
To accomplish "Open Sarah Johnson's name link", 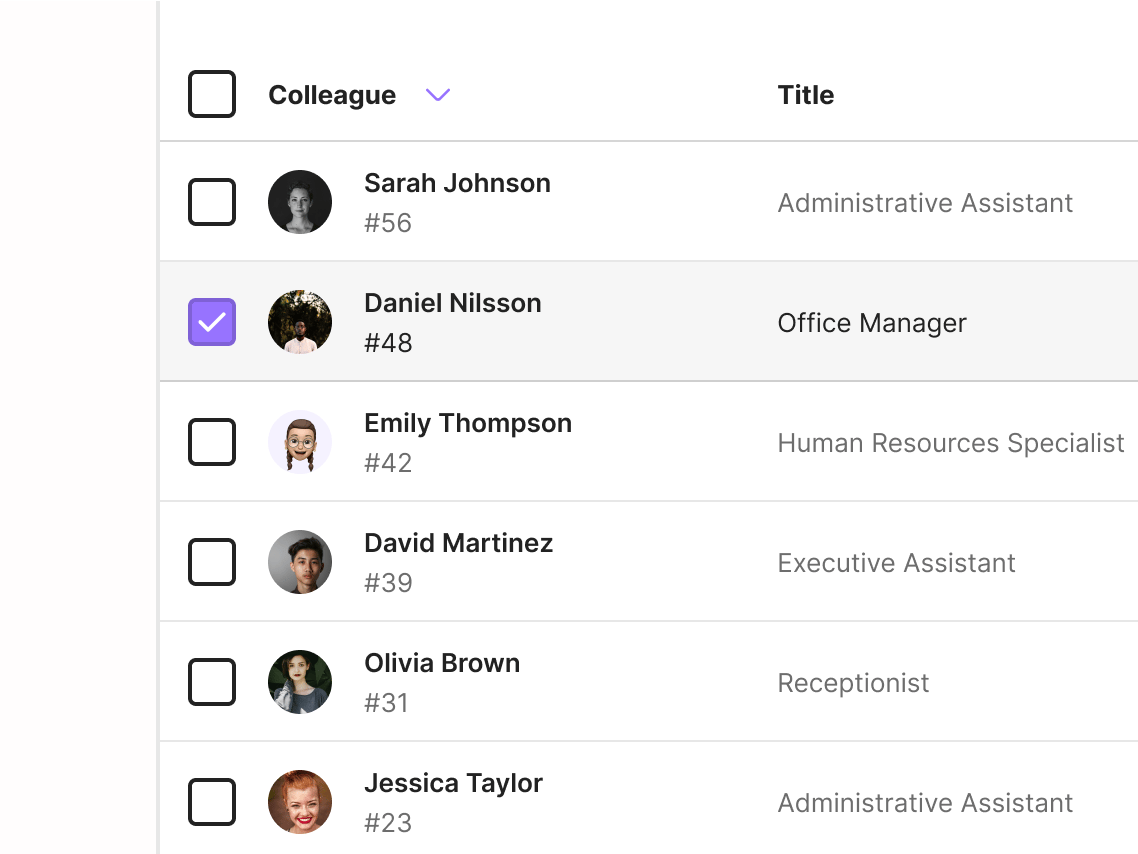I will (457, 183).
